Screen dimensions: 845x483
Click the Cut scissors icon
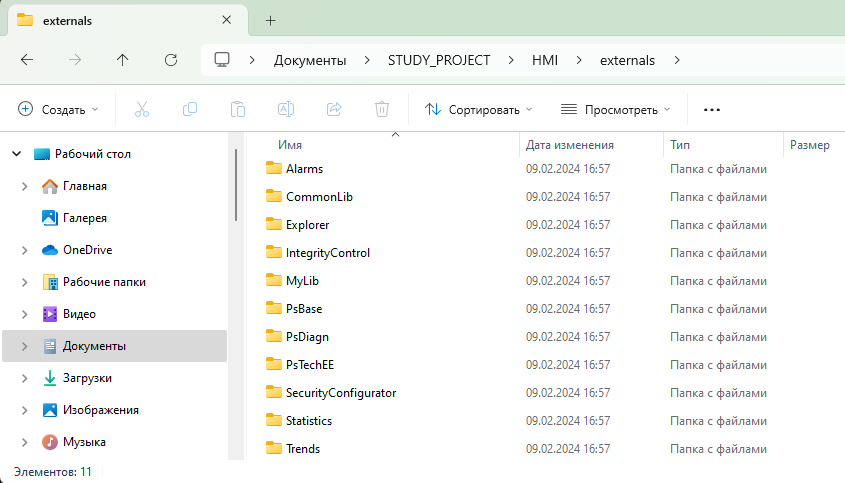point(142,109)
